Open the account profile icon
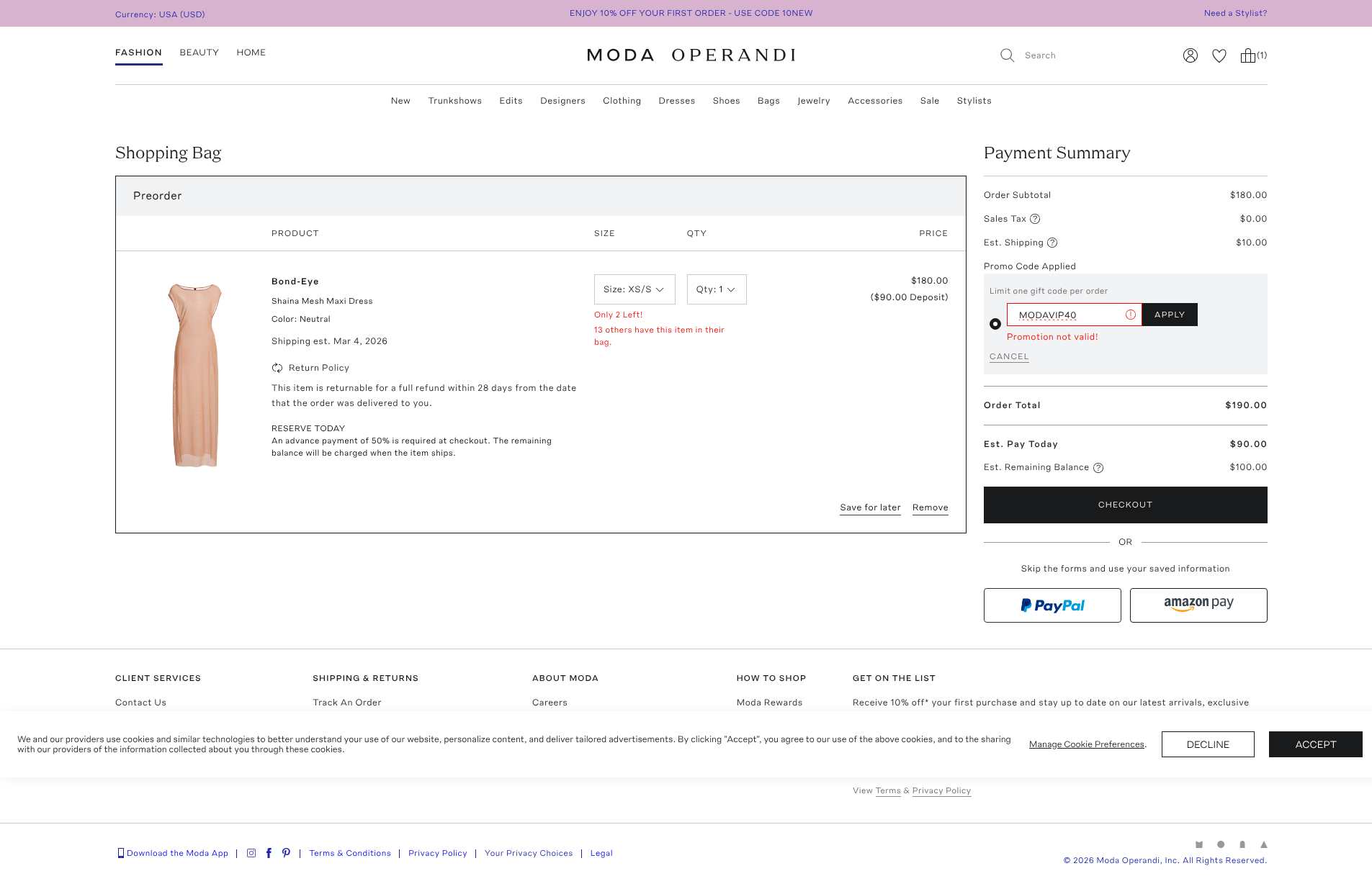The image size is (1372, 889). pos(1190,55)
